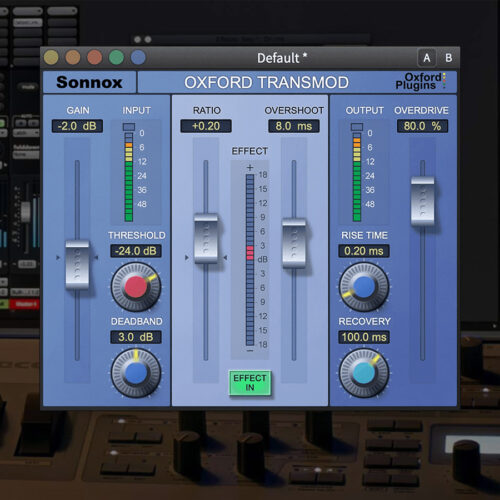Switch to preset slot B
This screenshot has width=500, height=500.
449,58
